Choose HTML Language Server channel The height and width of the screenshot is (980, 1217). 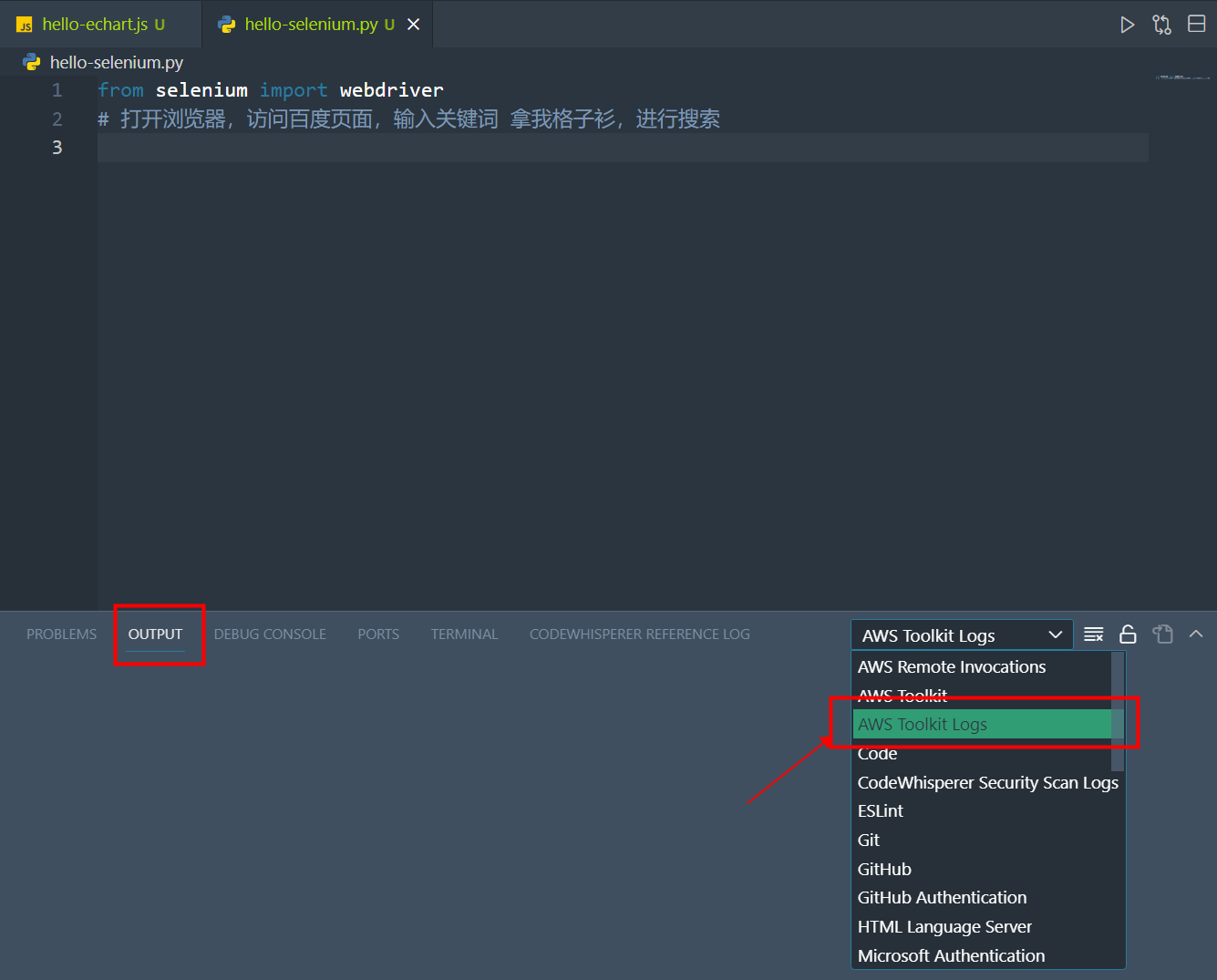[x=988, y=926]
